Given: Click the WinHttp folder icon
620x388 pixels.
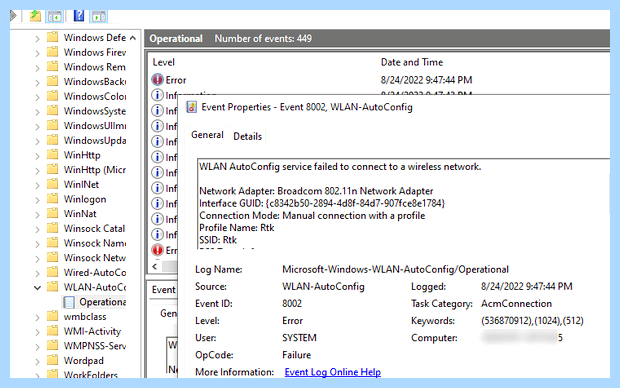Looking at the screenshot, I should [x=53, y=155].
